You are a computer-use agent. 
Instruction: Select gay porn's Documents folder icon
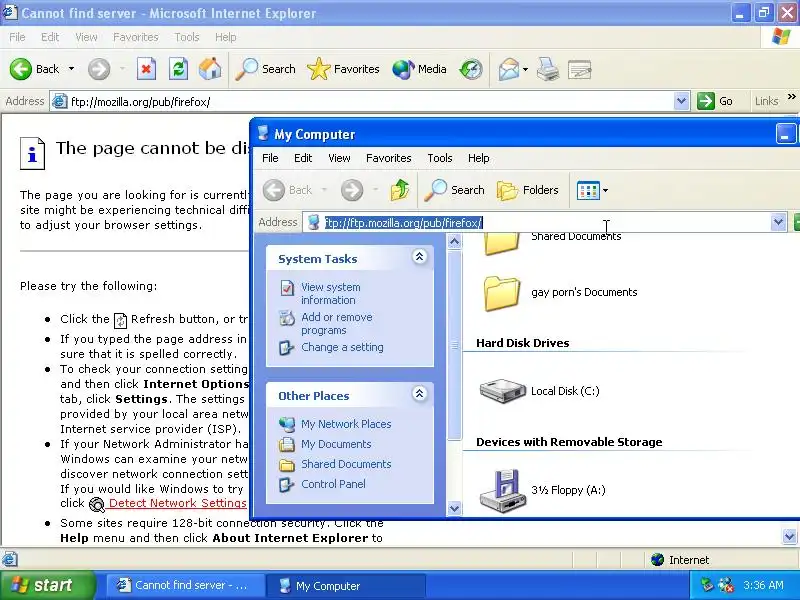coord(502,293)
